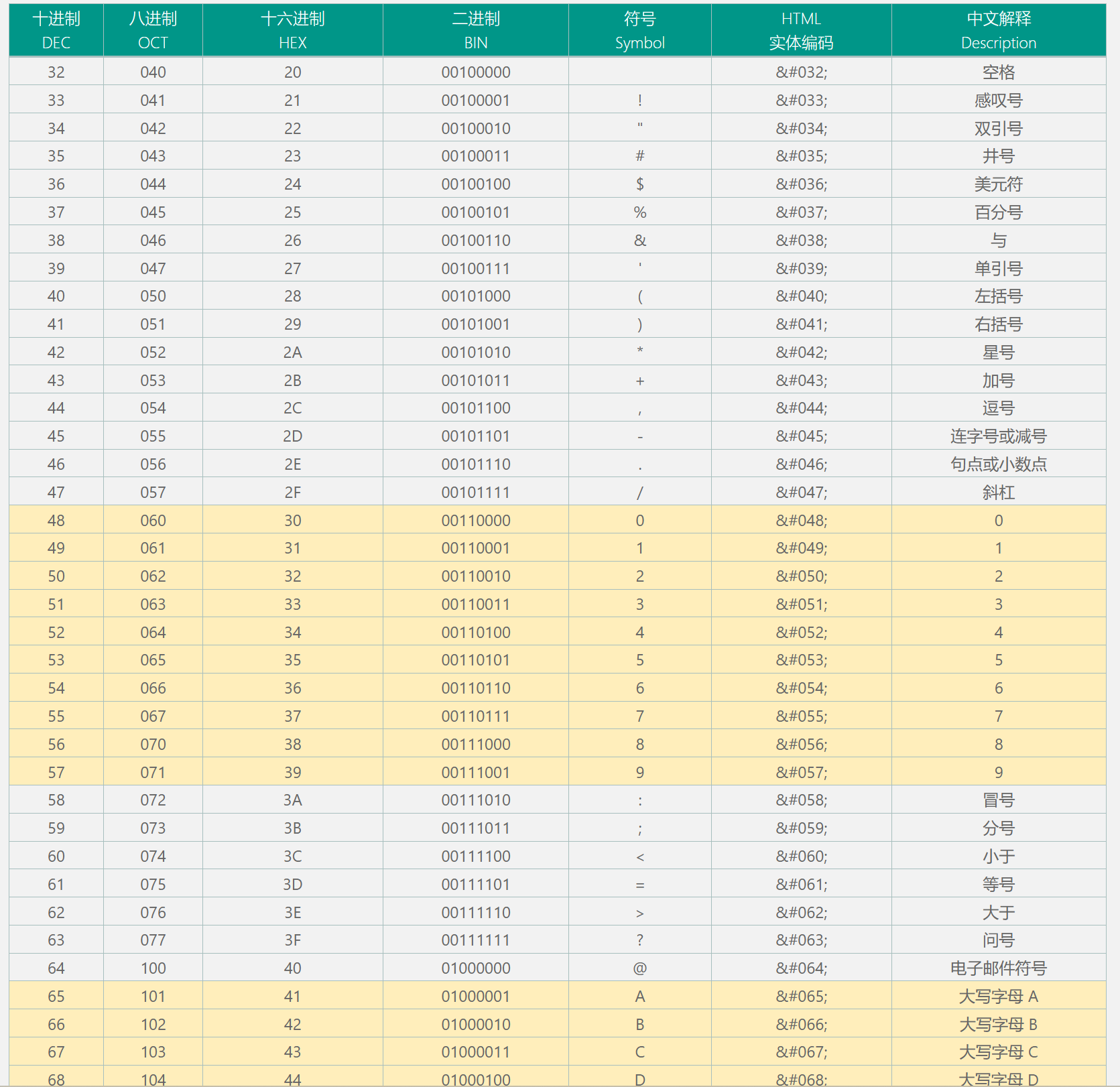Image resolution: width=1120 pixels, height=1087 pixels.
Task: Select the '大于' description cell
Action: 999,912
